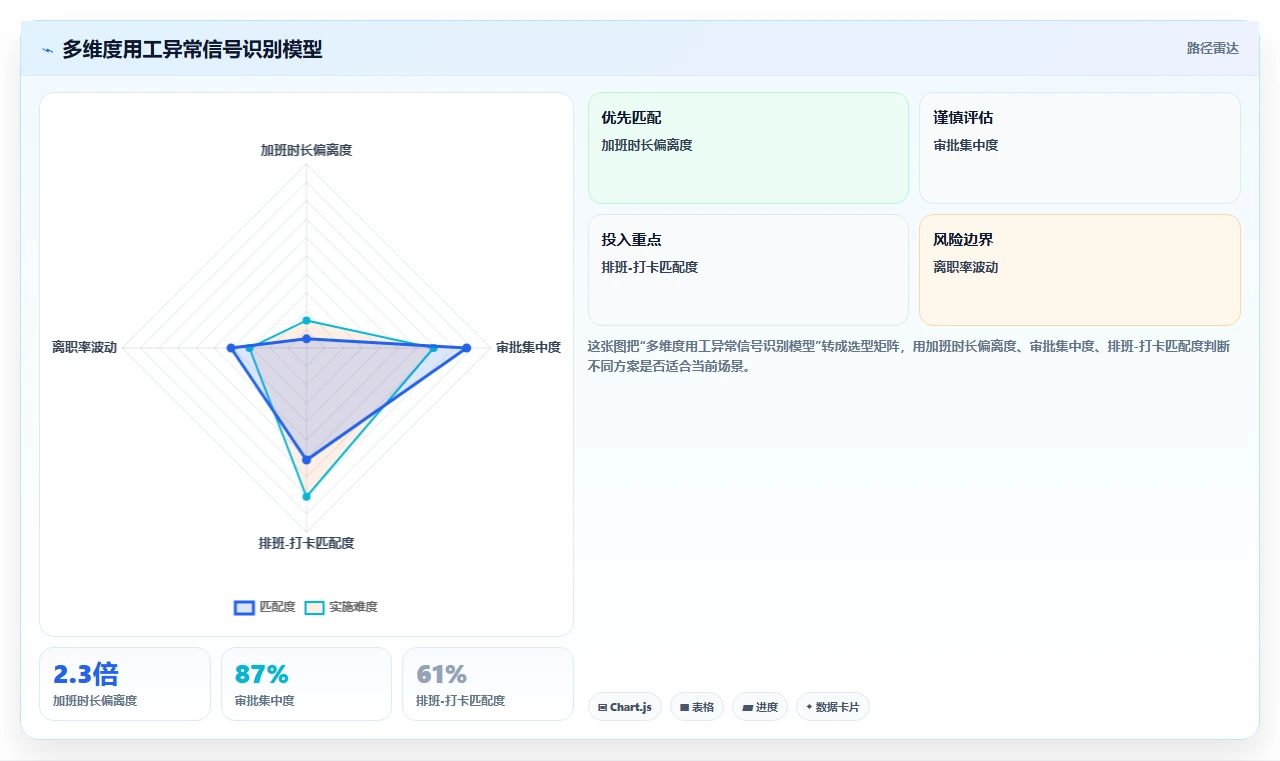Click 加班时长偏离度 label under 2.3倍
This screenshot has width=1280, height=761.
(95, 701)
